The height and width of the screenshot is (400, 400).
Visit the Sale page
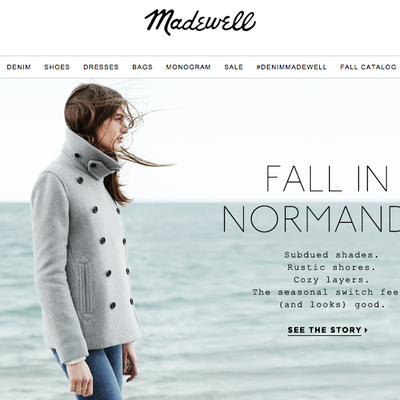pyautogui.click(x=234, y=67)
